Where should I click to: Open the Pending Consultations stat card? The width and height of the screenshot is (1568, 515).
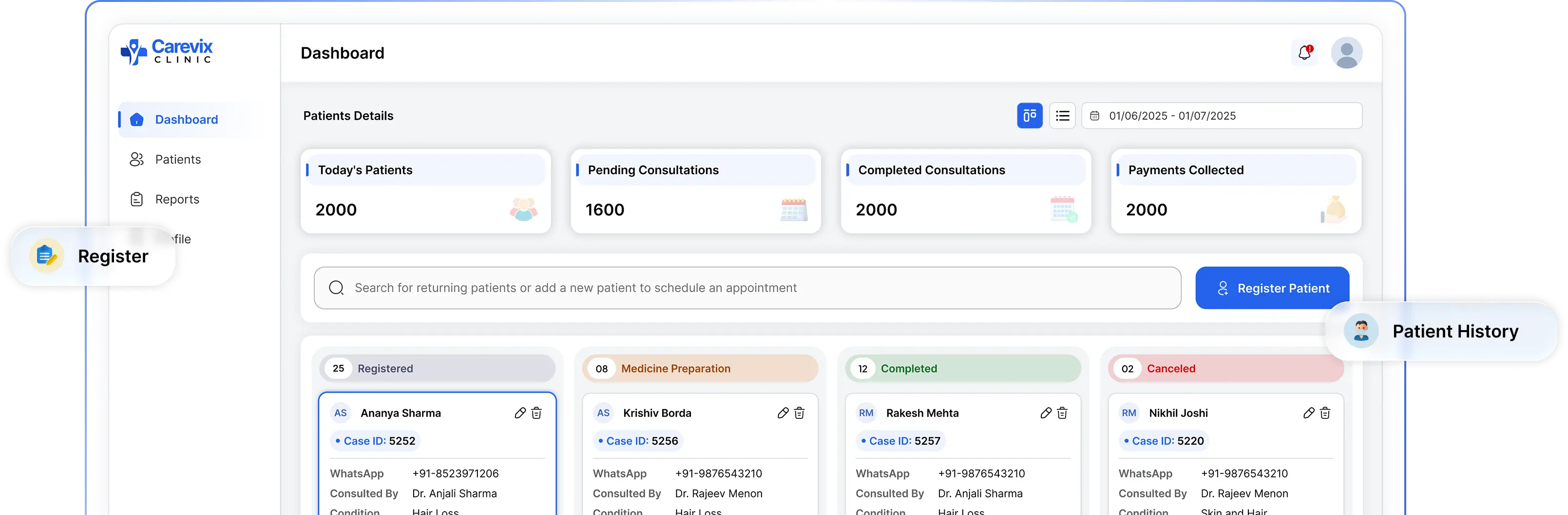click(x=695, y=191)
